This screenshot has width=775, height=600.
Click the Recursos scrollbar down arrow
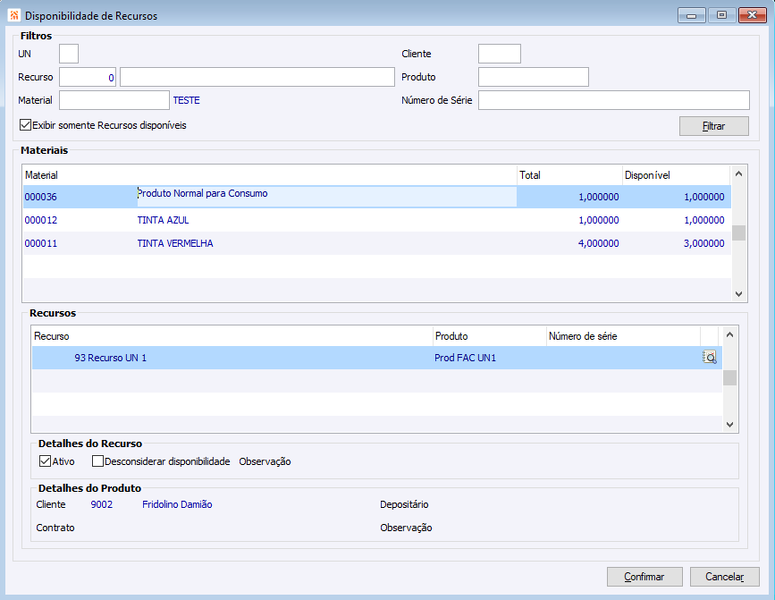point(730,425)
